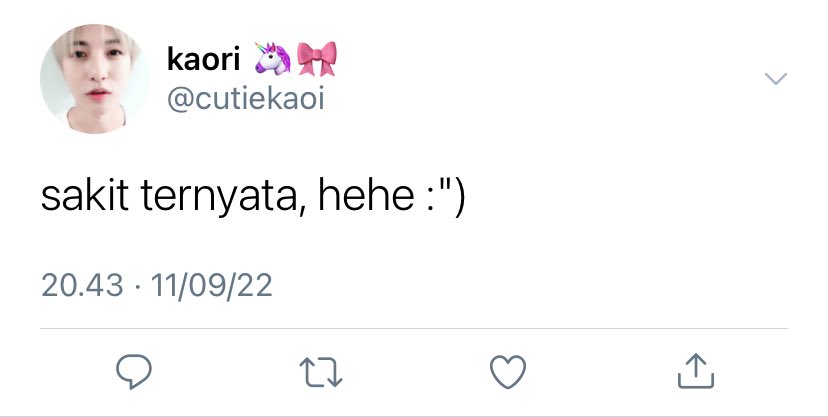Viewport: 828px width, 417px height.
Task: Show more actions via top-right down arrow
Action: click(776, 79)
